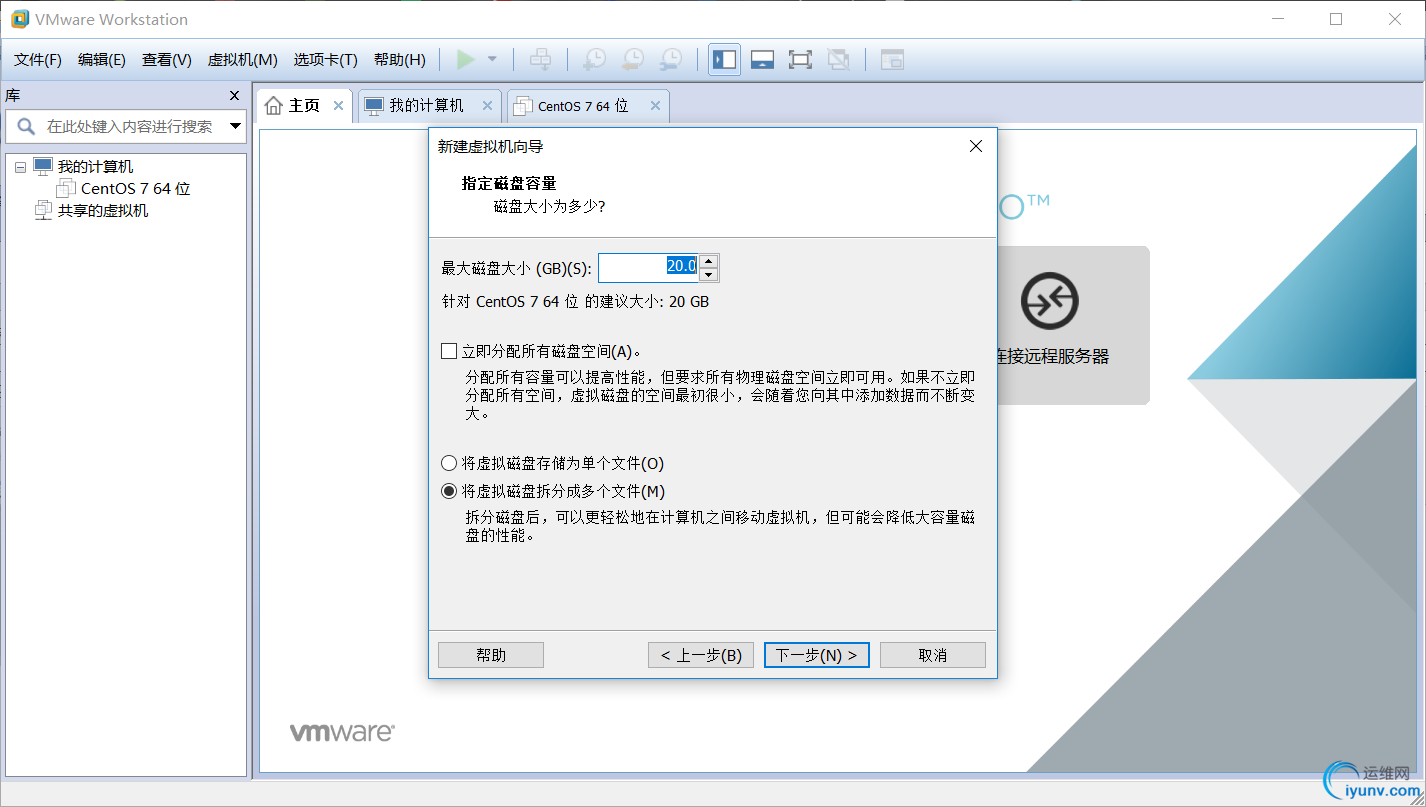Screen dimensions: 1426x807
Task: Click the 连接远程服务器 label text
Action: tap(1052, 357)
